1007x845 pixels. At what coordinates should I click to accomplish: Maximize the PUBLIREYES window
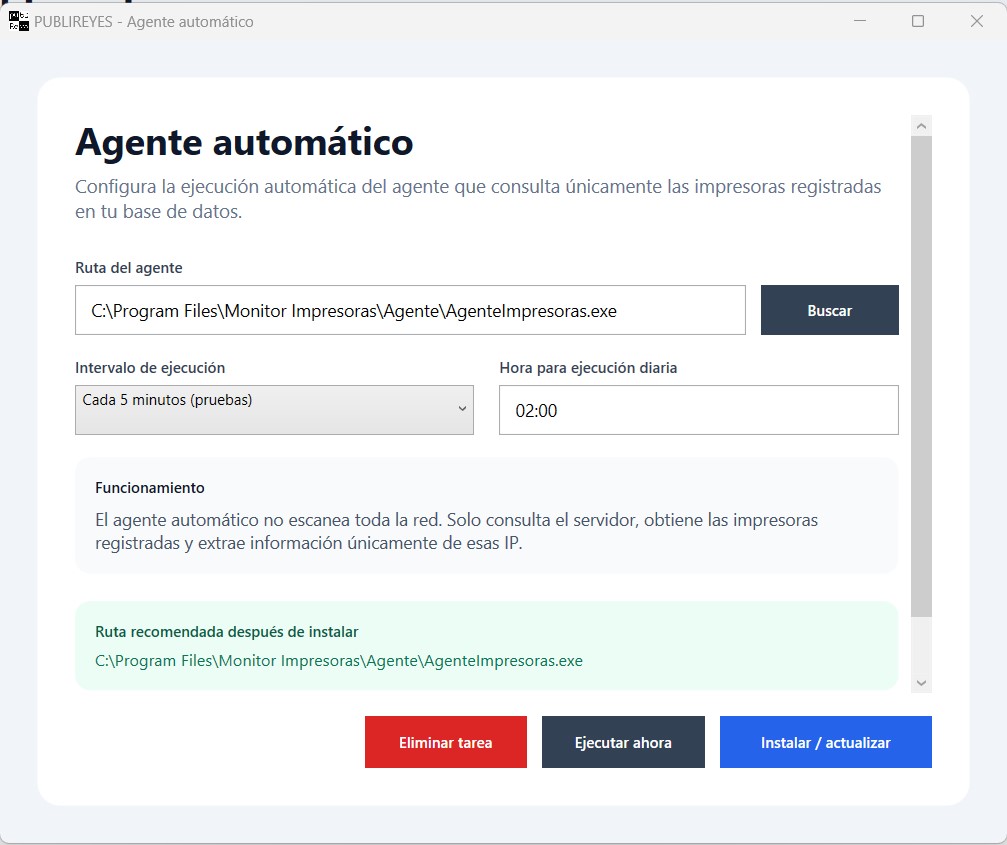click(x=918, y=21)
